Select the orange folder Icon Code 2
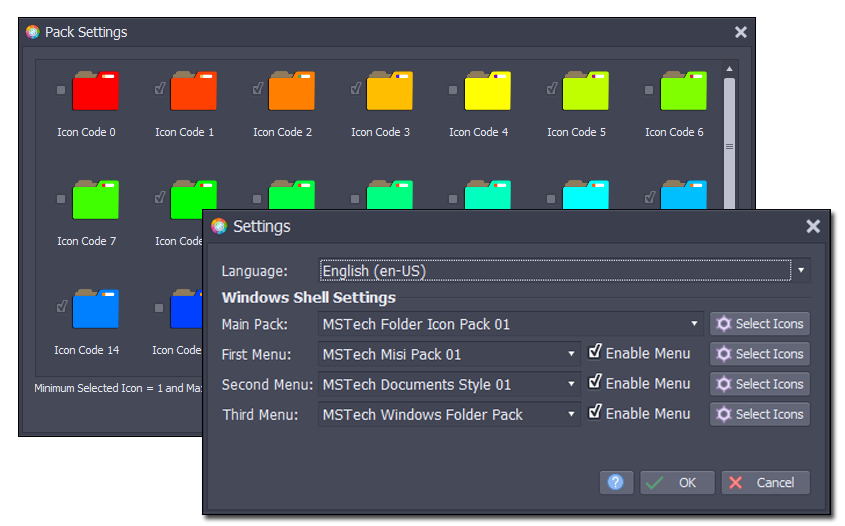 tap(291, 91)
